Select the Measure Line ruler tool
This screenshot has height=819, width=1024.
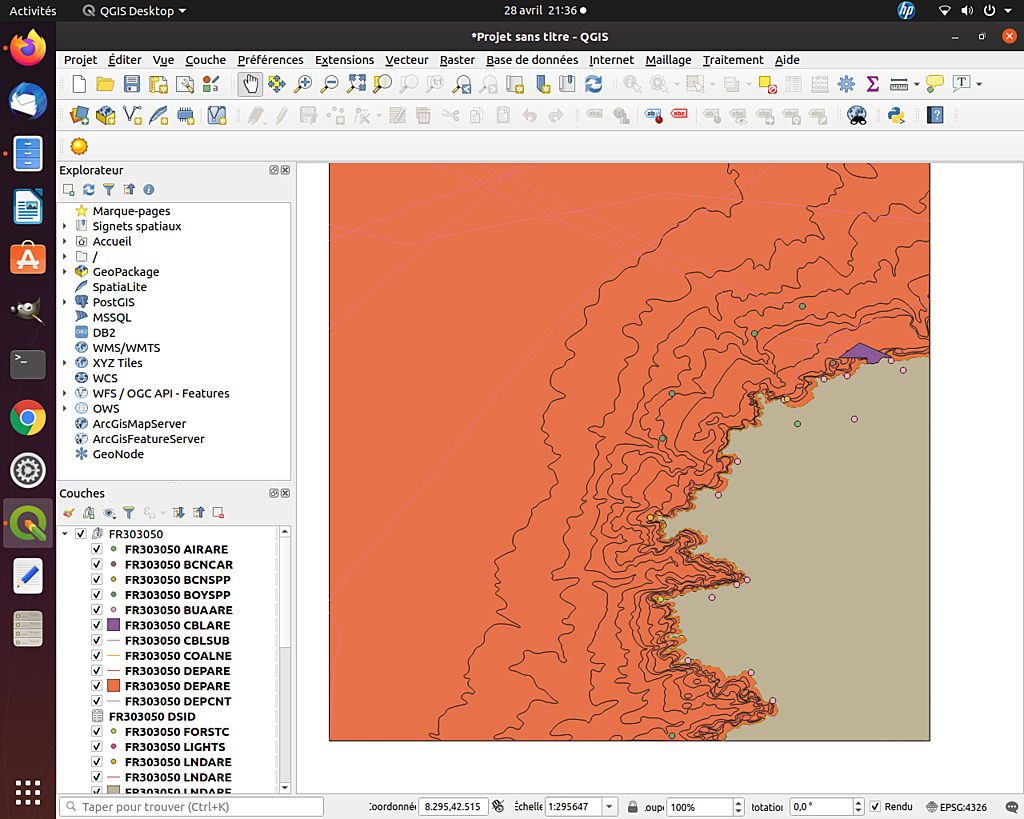click(899, 84)
